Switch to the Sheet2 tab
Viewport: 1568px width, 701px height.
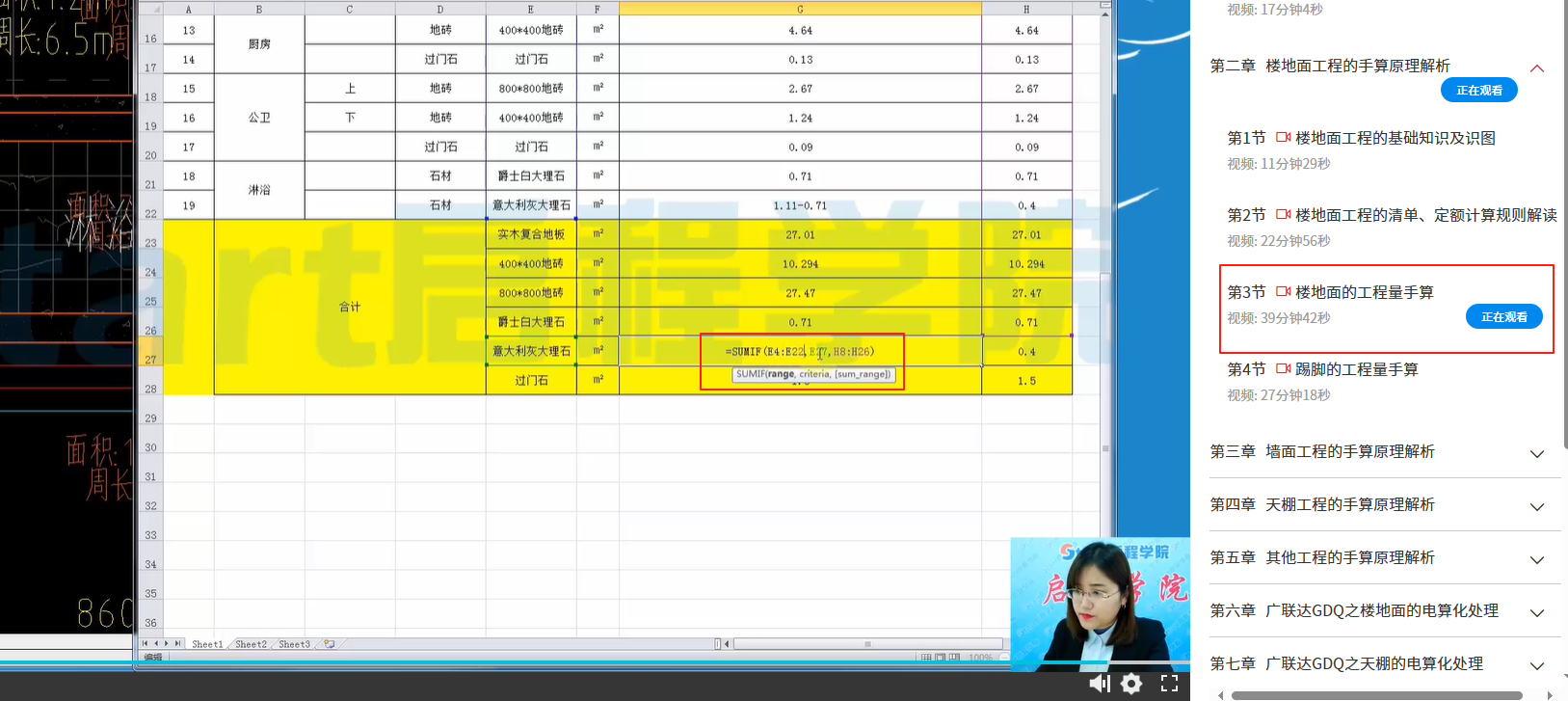coord(251,644)
